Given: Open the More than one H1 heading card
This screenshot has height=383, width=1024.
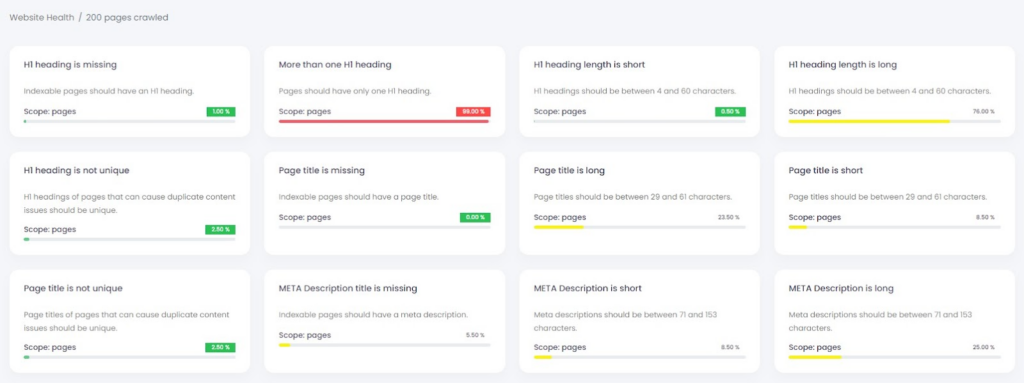Looking at the screenshot, I should pos(385,92).
